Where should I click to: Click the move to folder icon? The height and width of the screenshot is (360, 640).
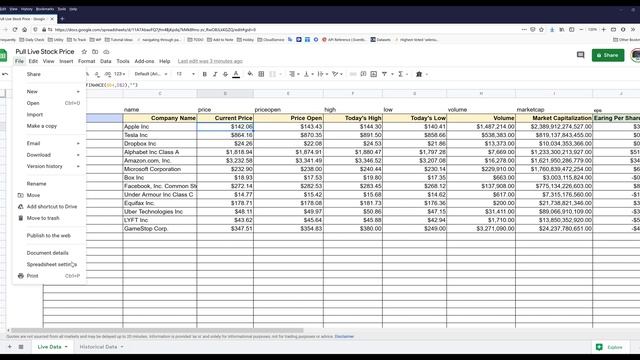pyautogui.click(x=95, y=52)
